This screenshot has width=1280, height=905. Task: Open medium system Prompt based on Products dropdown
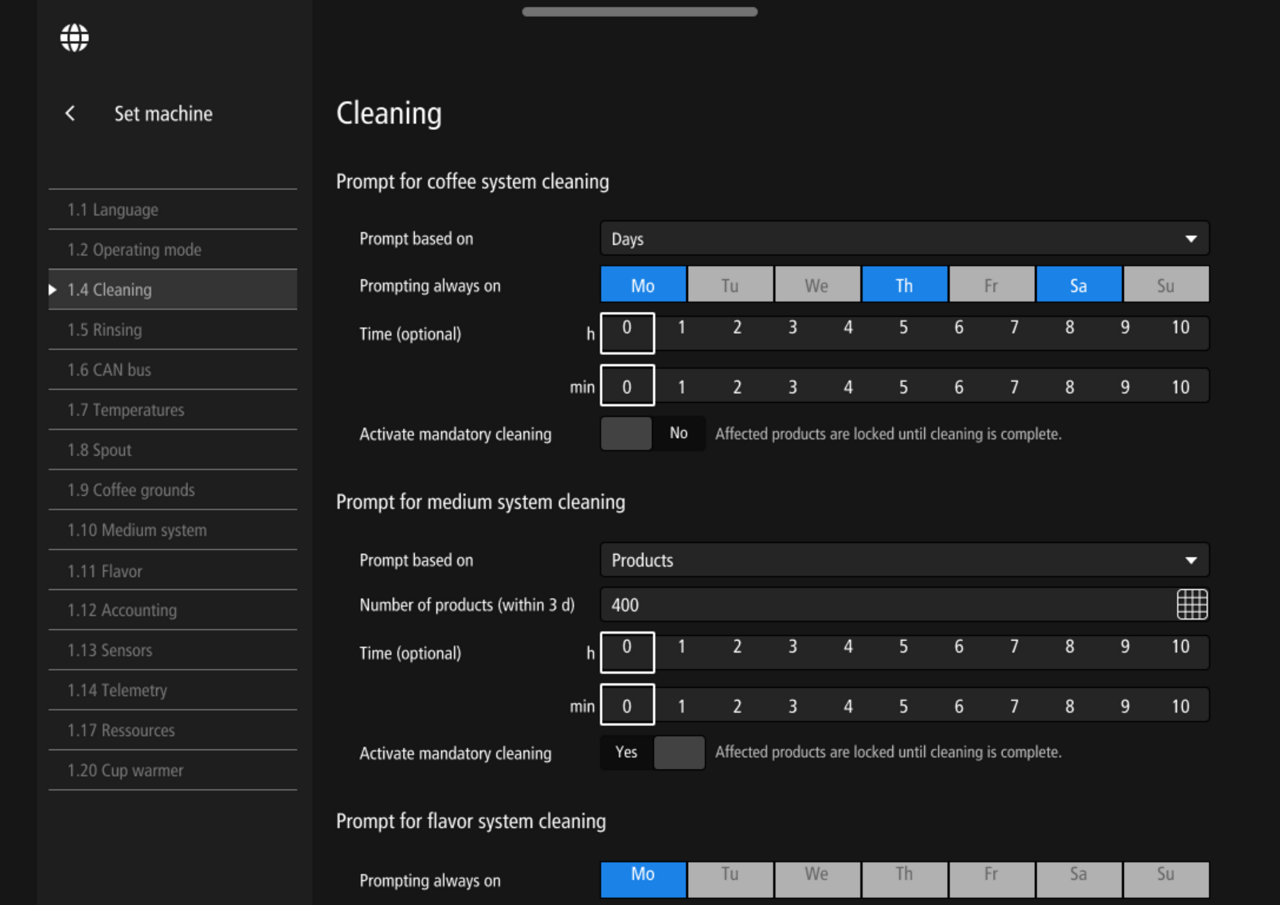(904, 560)
